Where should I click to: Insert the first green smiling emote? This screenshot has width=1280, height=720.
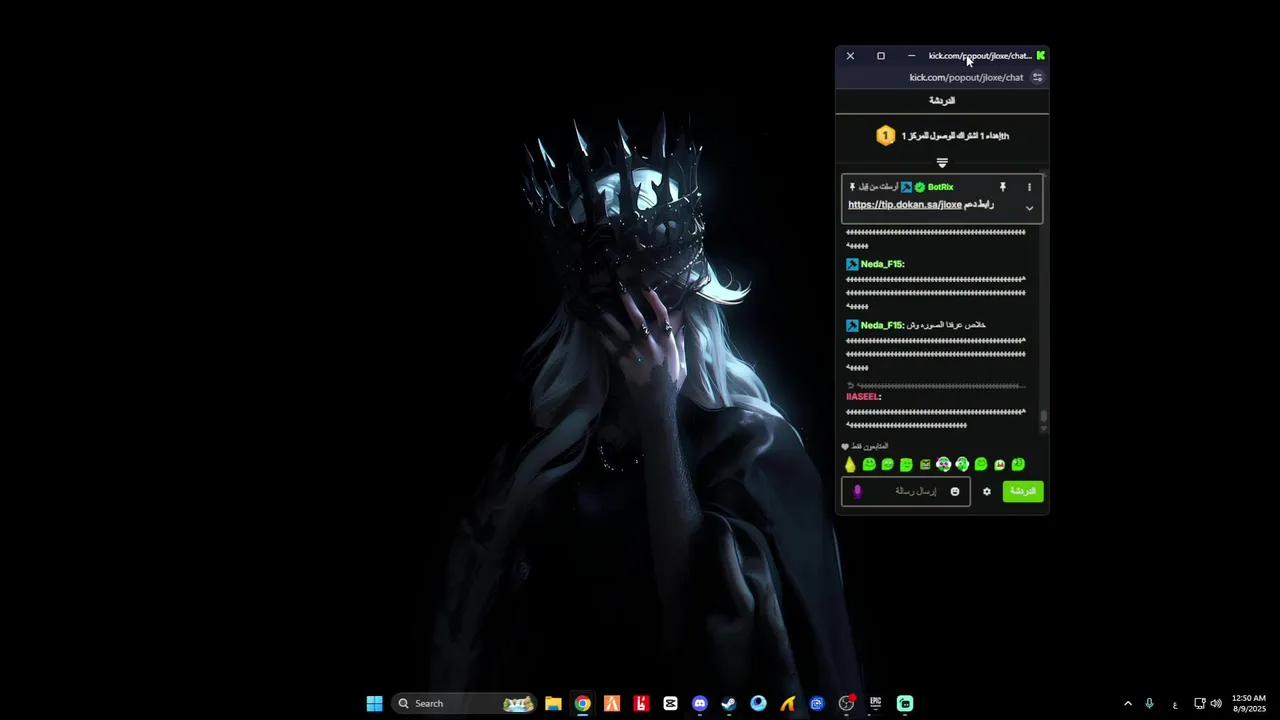coord(869,464)
